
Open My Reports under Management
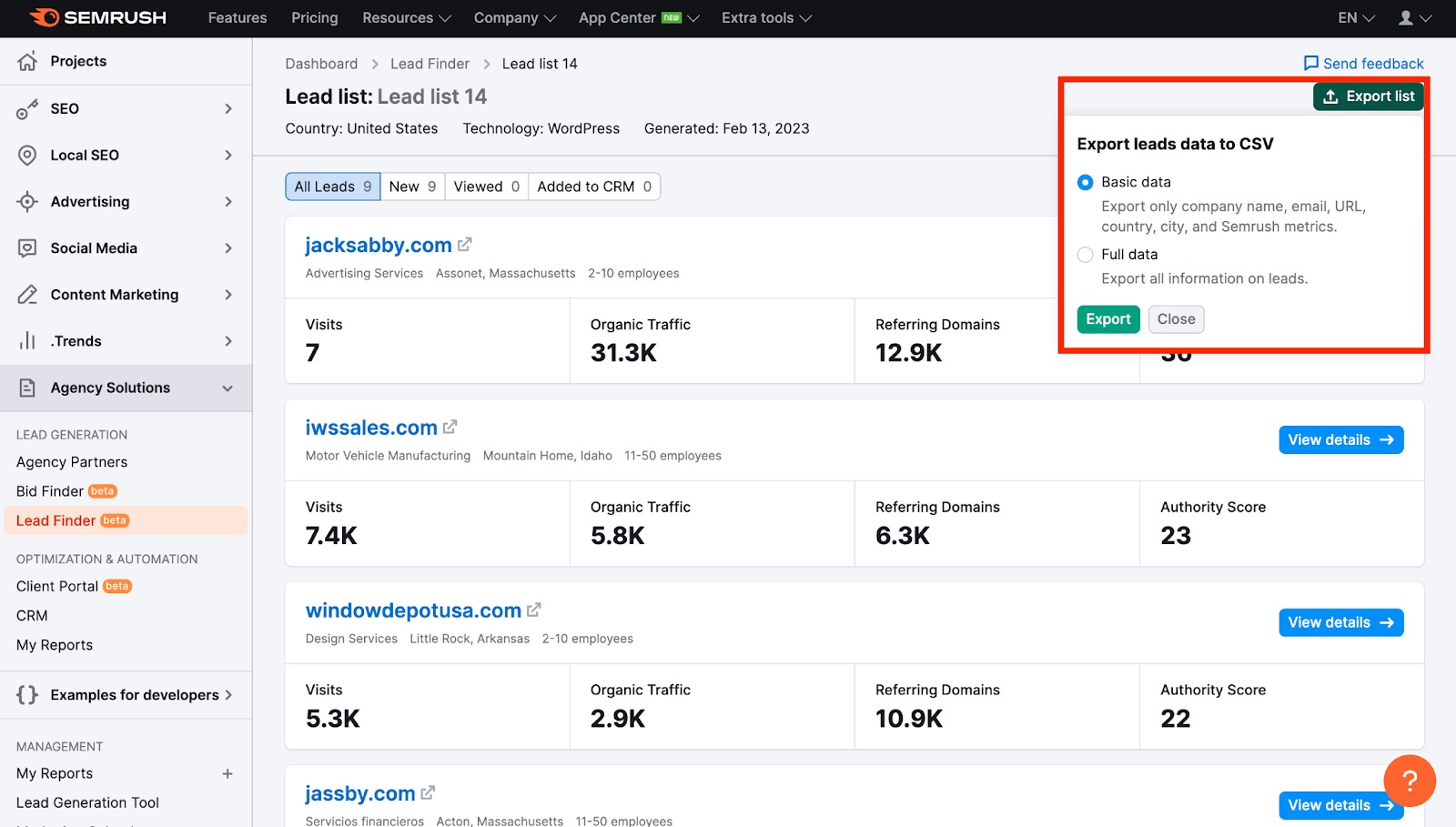55,773
